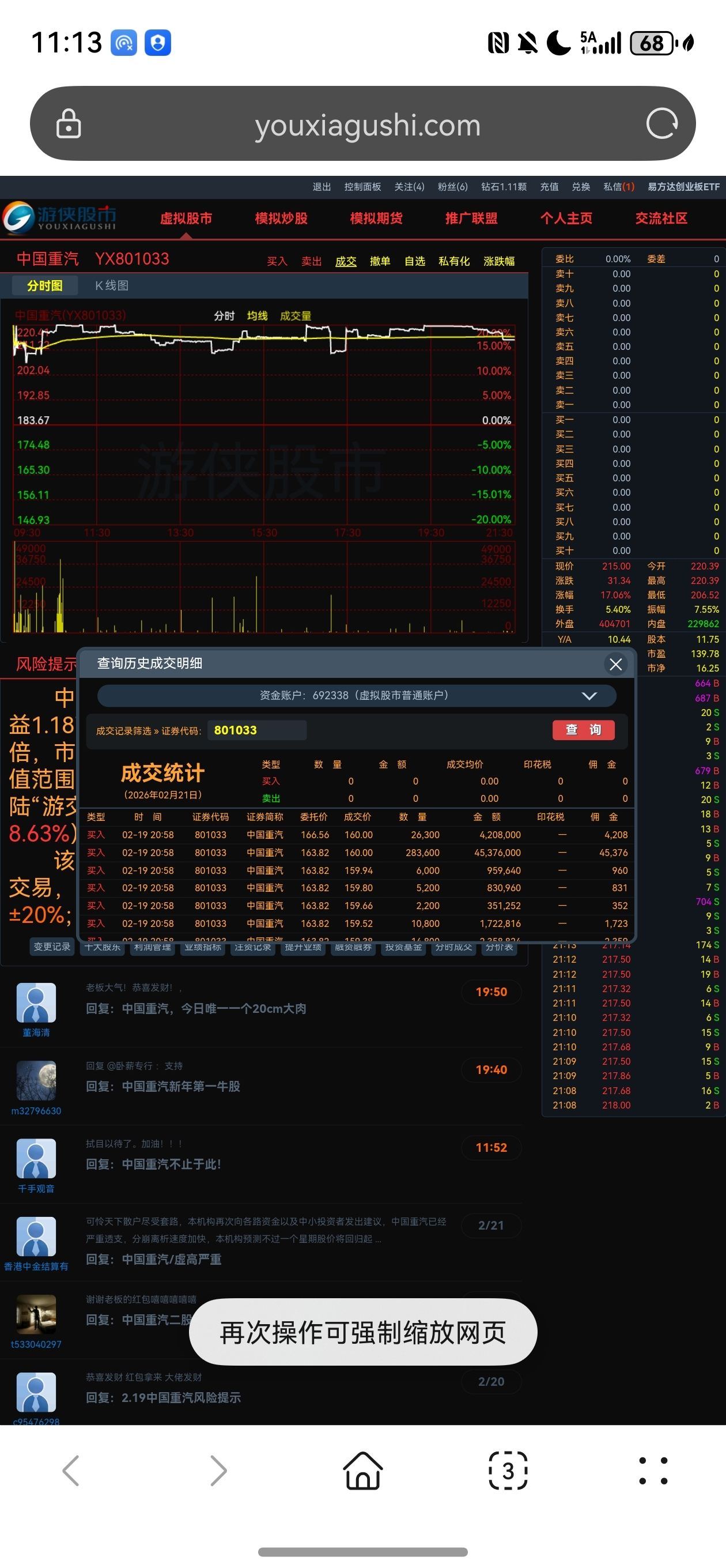Open the browser four-dot menu icon
The height and width of the screenshot is (1568, 726).
point(653,1471)
